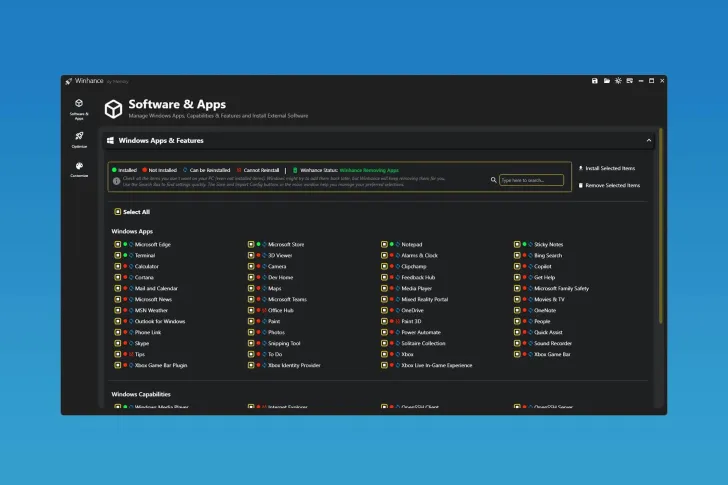This screenshot has height=485, width=728.
Task: Click the Calculator app label
Action: [x=147, y=266]
